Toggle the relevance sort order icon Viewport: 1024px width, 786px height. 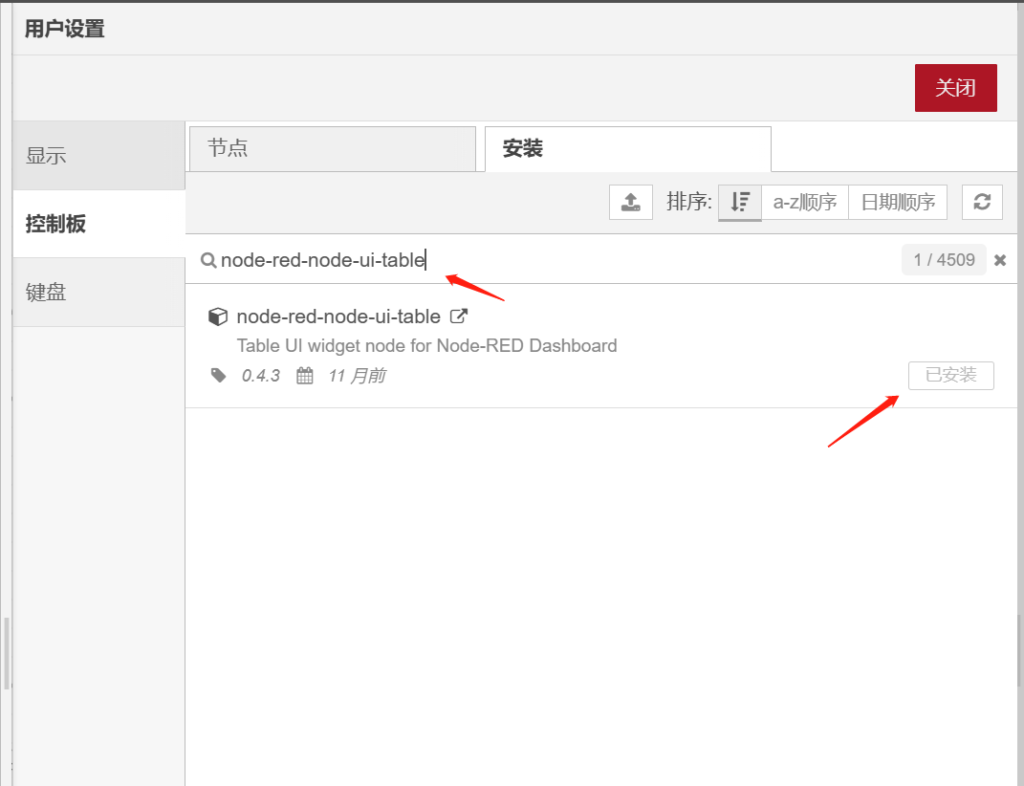pos(740,202)
